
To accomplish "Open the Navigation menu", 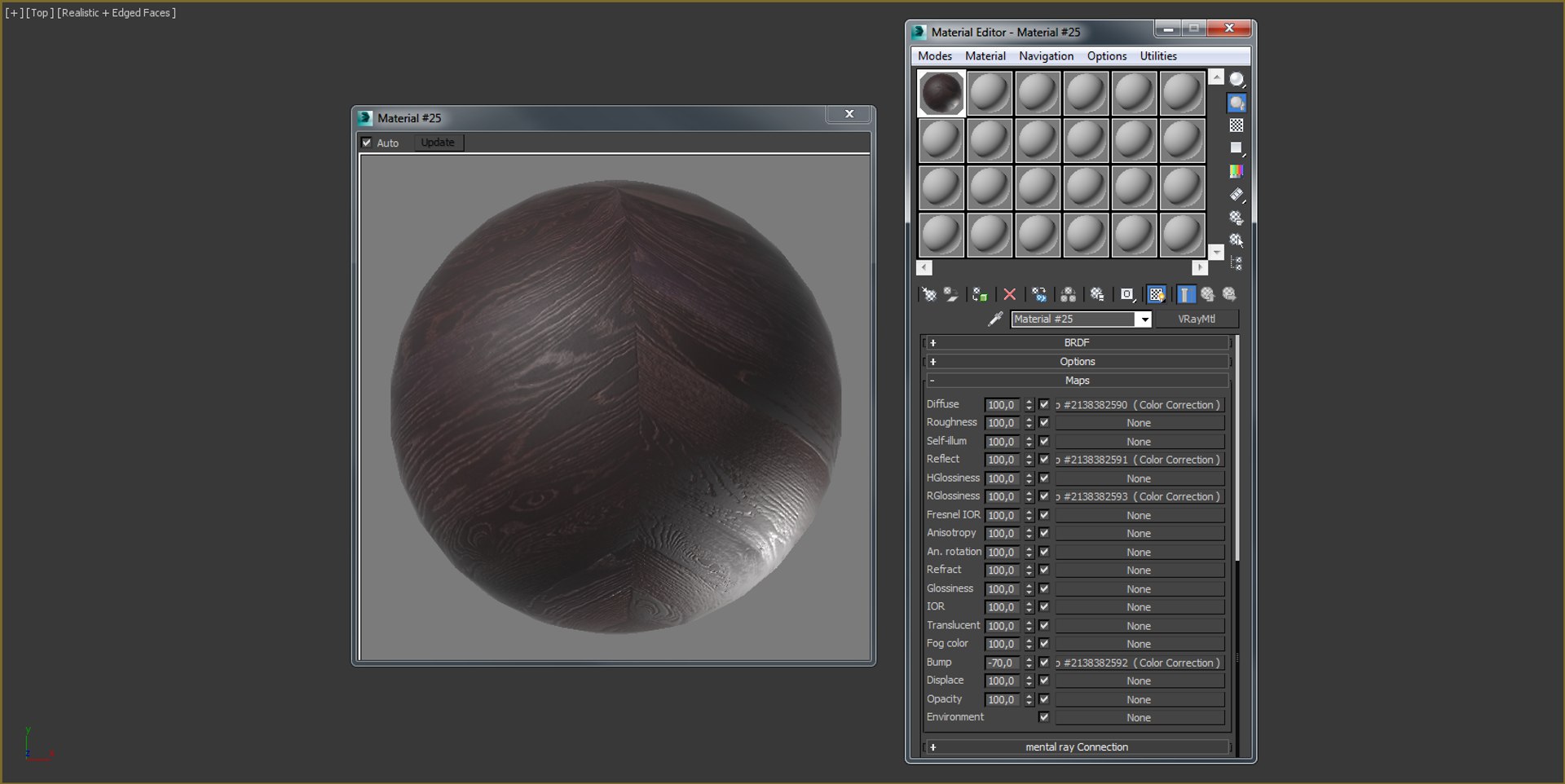I will pos(1046,55).
